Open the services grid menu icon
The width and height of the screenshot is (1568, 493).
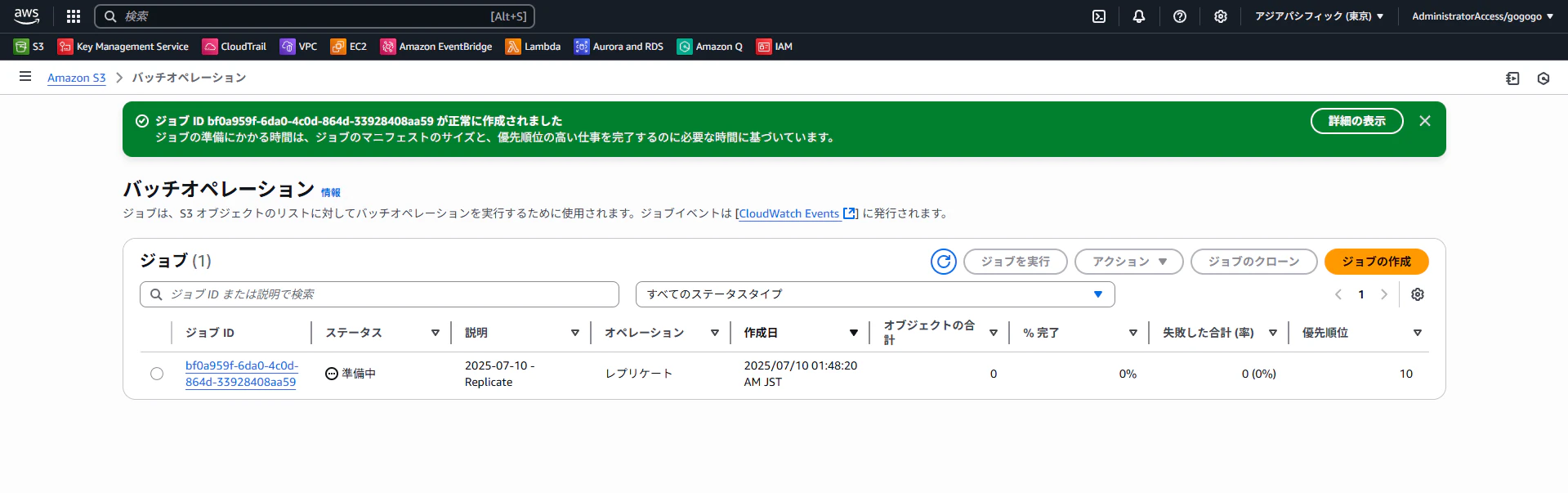(74, 16)
